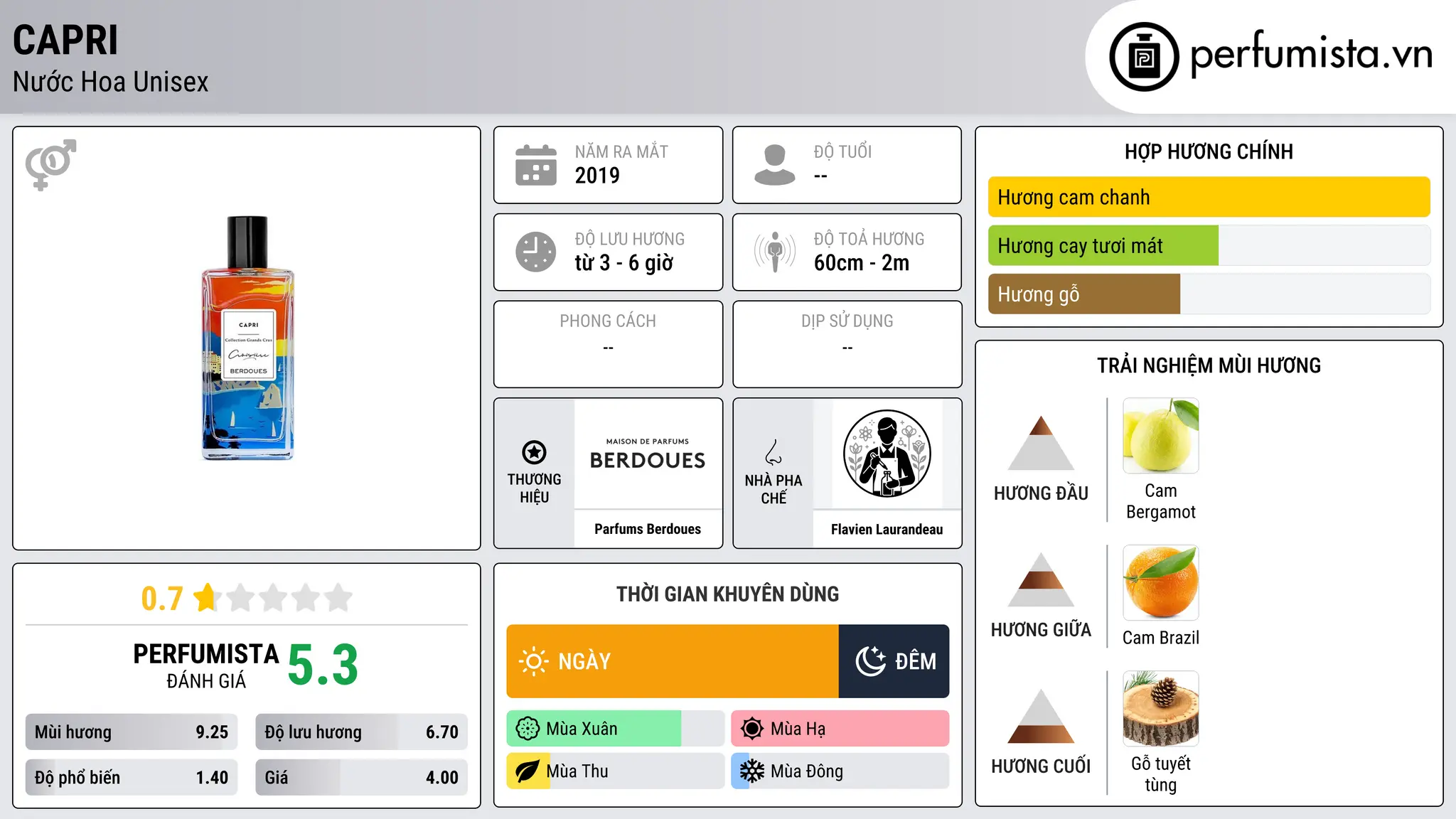Viewport: 1456px width, 819px height.
Task: Open the Gỗ tuyết tùng note image
Action: click(x=1161, y=709)
